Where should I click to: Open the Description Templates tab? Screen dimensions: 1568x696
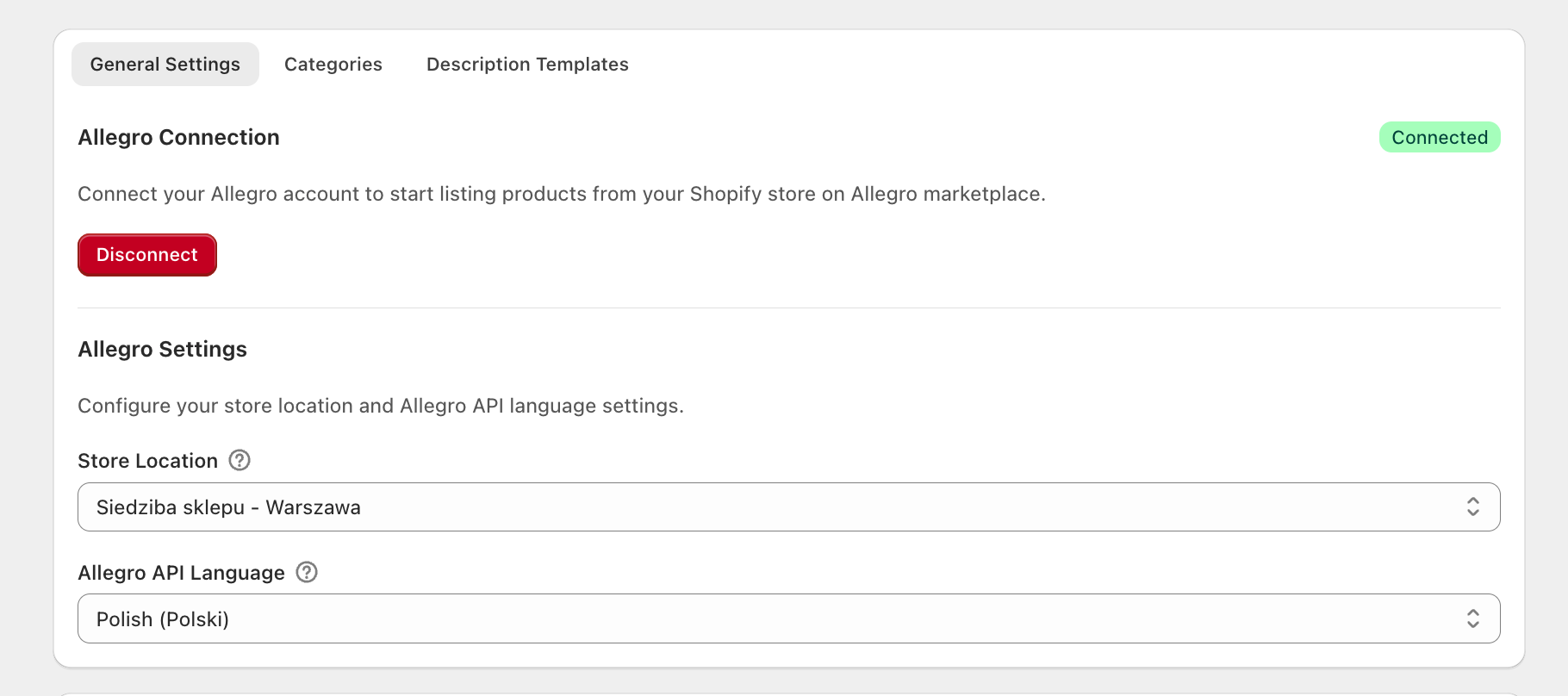click(x=527, y=65)
